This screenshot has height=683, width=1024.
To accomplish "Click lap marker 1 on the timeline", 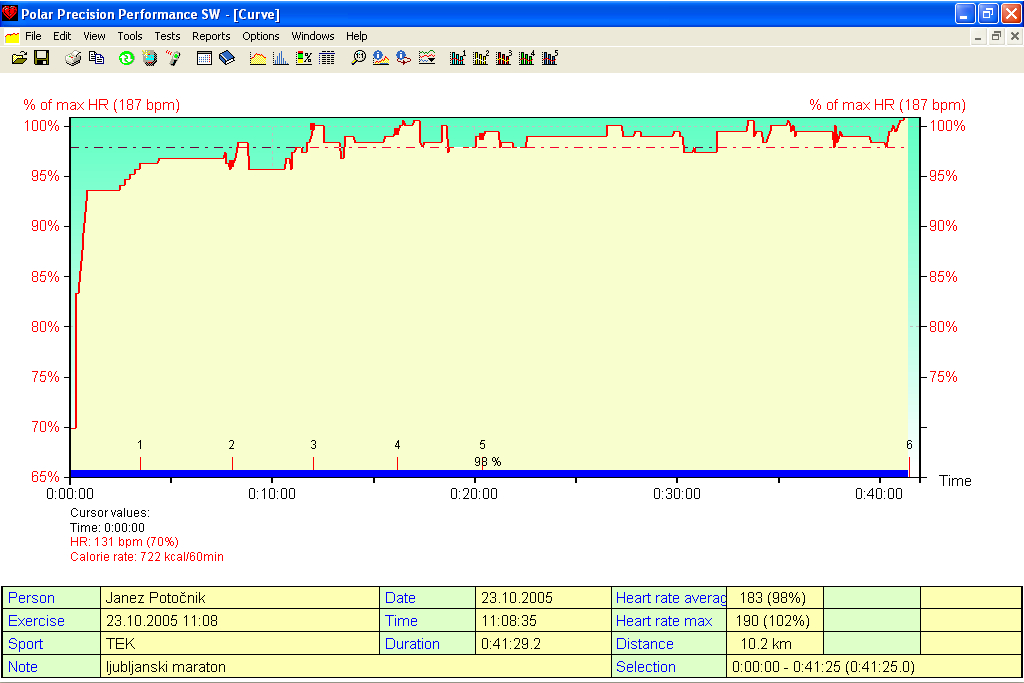I will (x=140, y=456).
